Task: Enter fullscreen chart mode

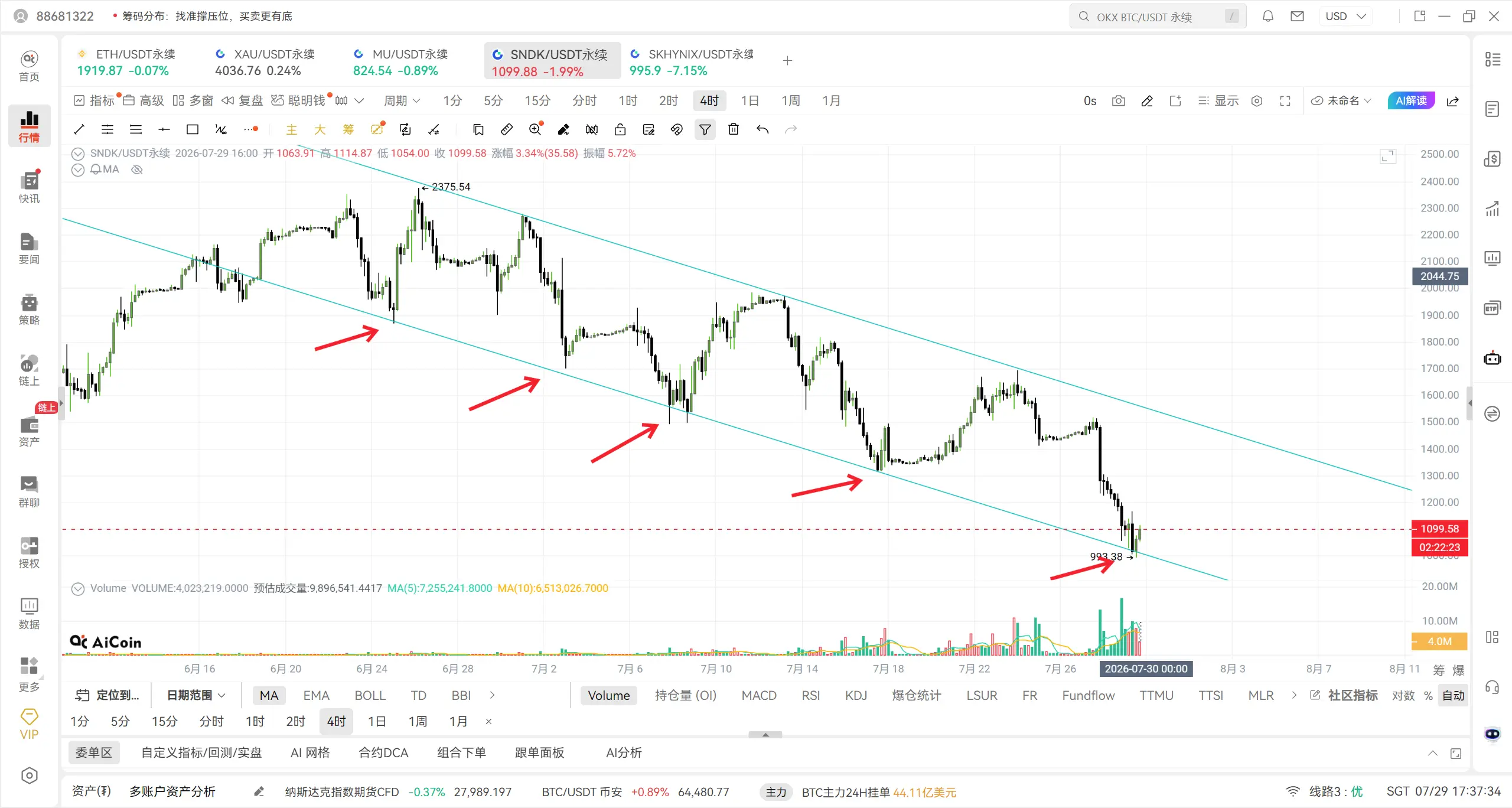Action: pyautogui.click(x=1285, y=101)
